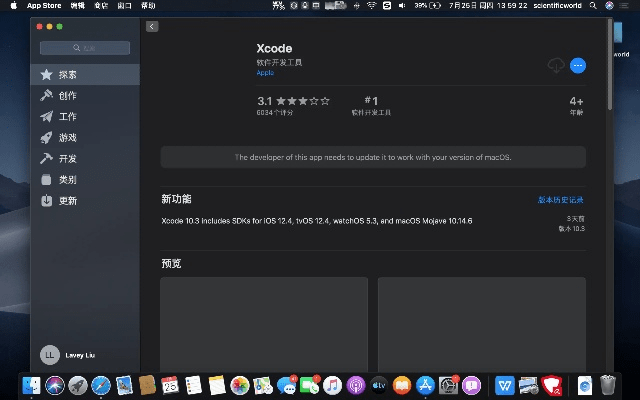This screenshot has height=400, width=640.
Task: Open the 帮助 (Help) menu
Action: (x=148, y=6)
